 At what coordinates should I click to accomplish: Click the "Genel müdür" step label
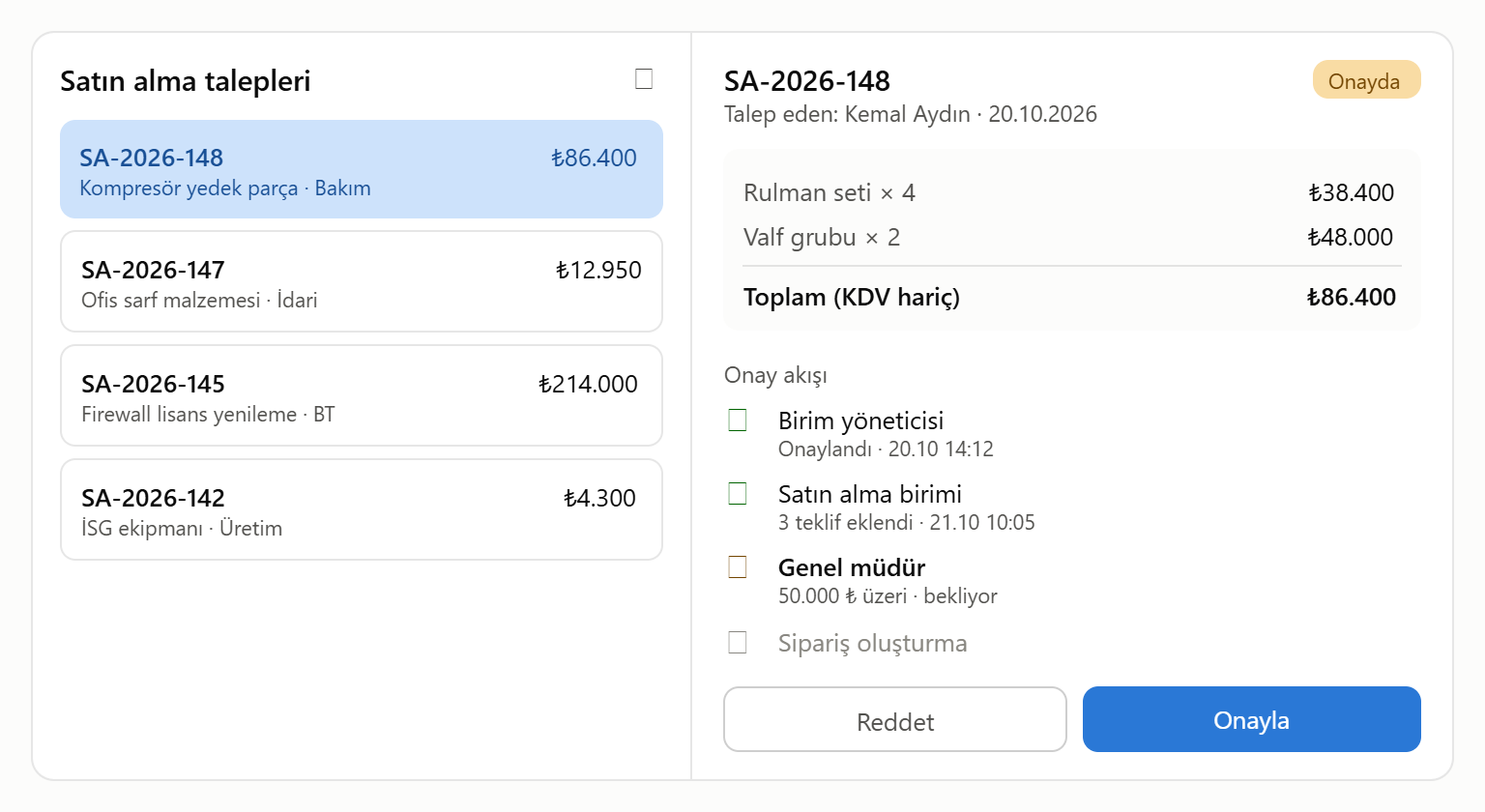(x=852, y=567)
